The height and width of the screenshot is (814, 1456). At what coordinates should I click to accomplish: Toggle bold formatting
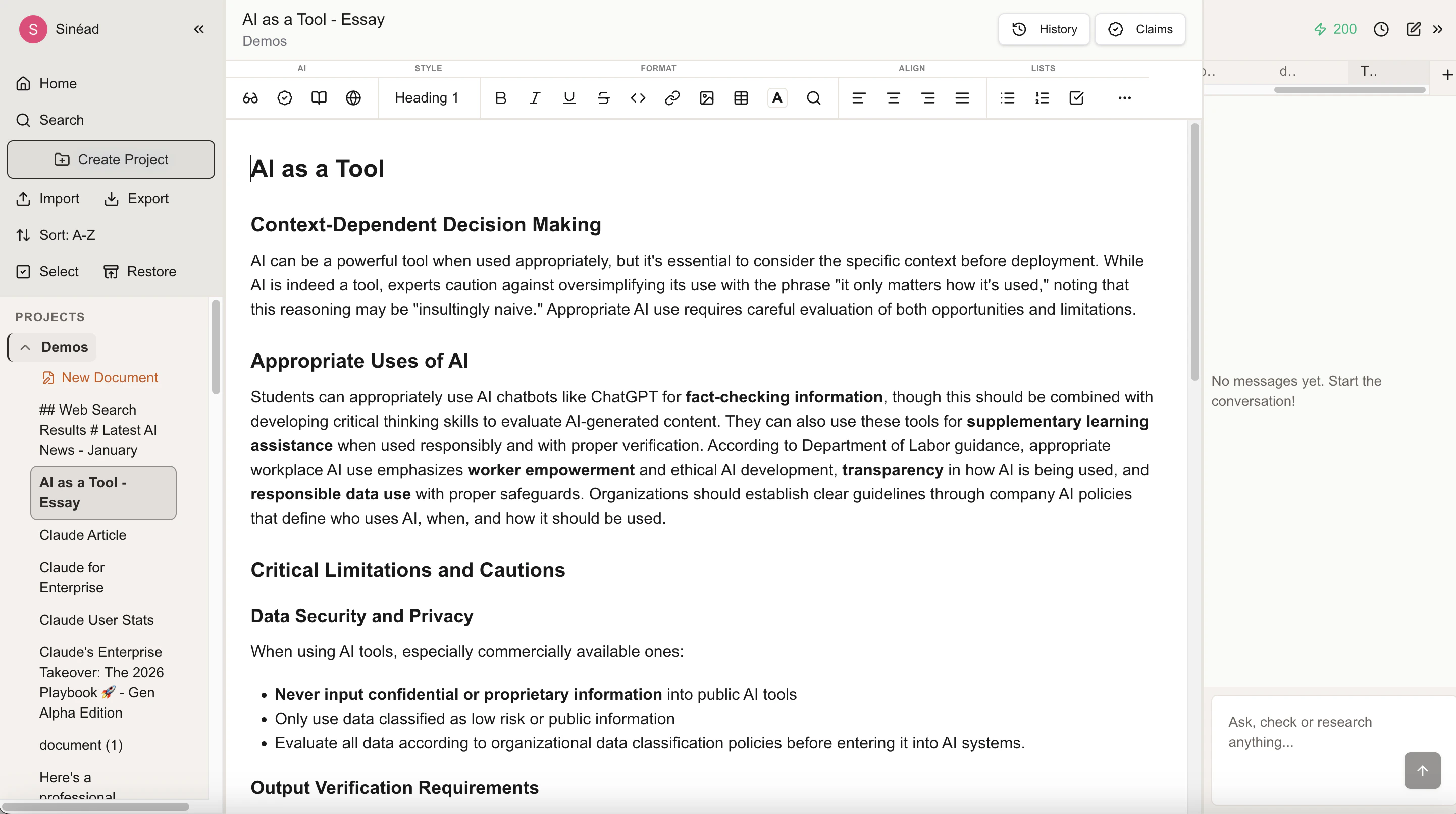tap(500, 98)
